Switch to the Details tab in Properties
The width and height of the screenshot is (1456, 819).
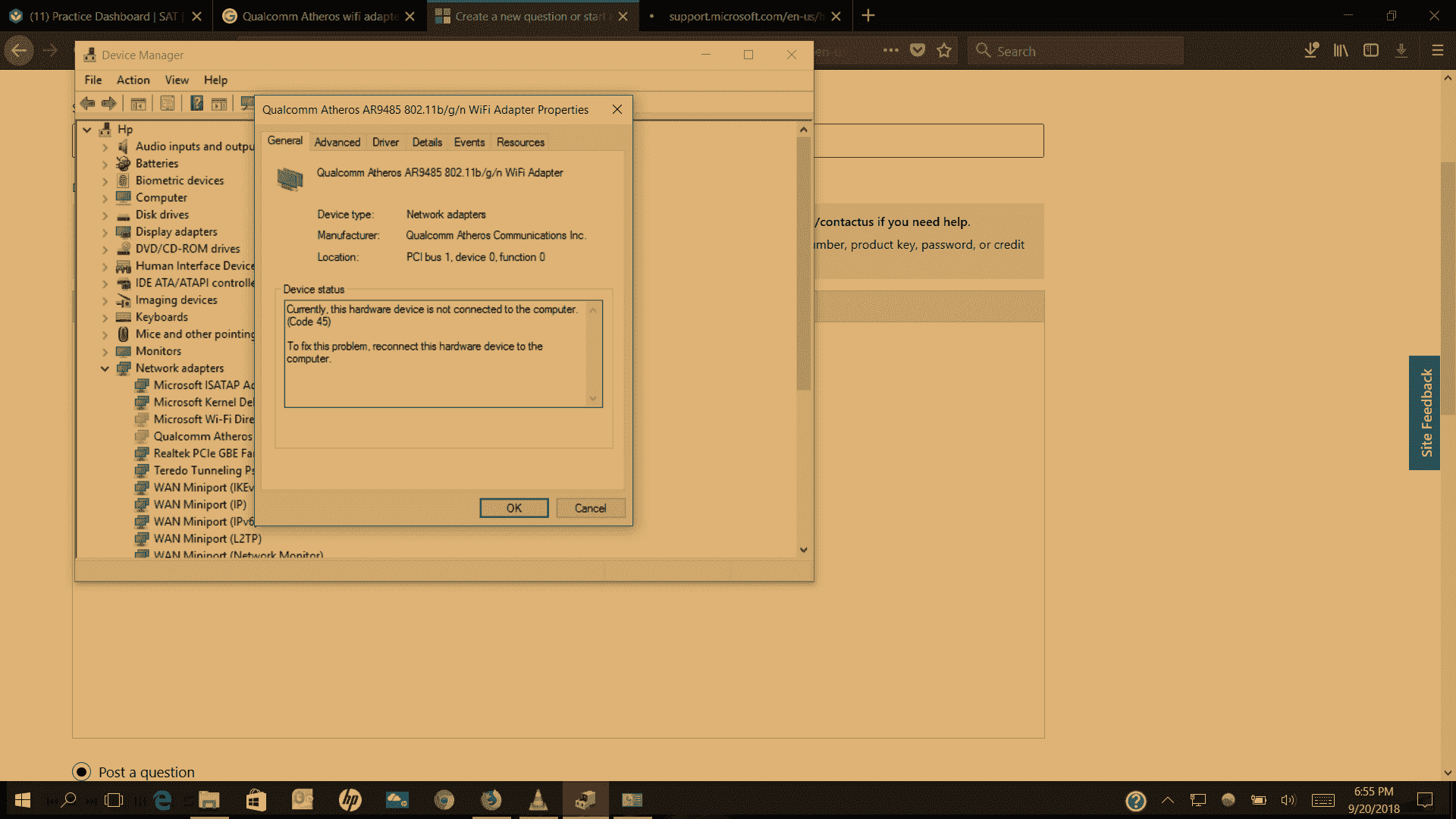[427, 142]
